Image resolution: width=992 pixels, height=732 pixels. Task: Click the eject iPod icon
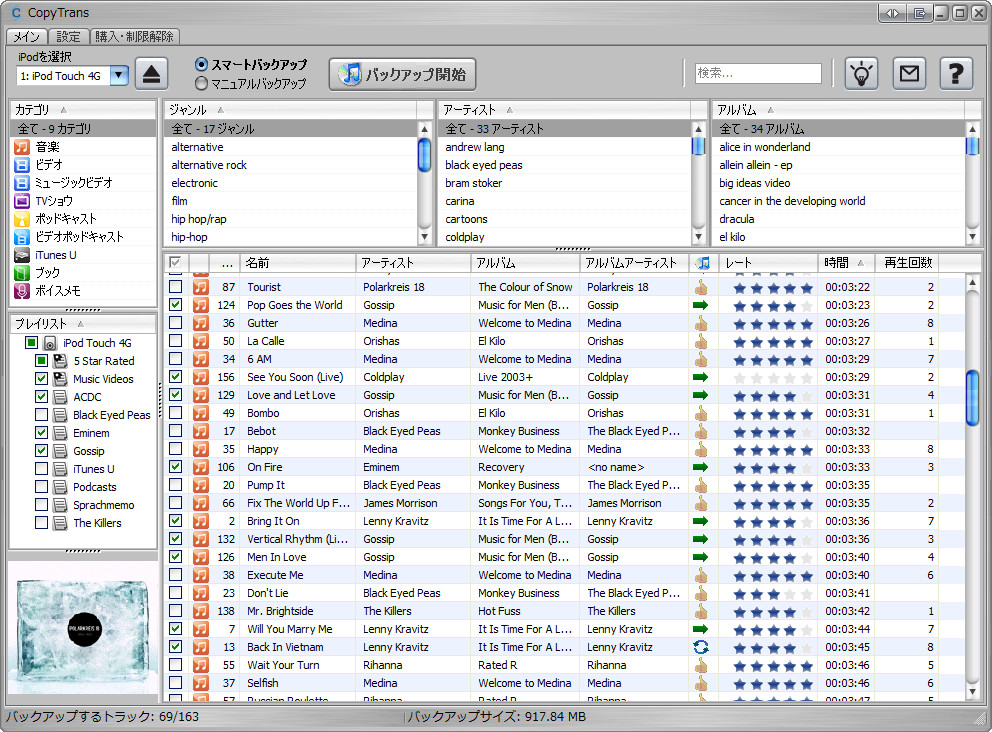coord(151,74)
